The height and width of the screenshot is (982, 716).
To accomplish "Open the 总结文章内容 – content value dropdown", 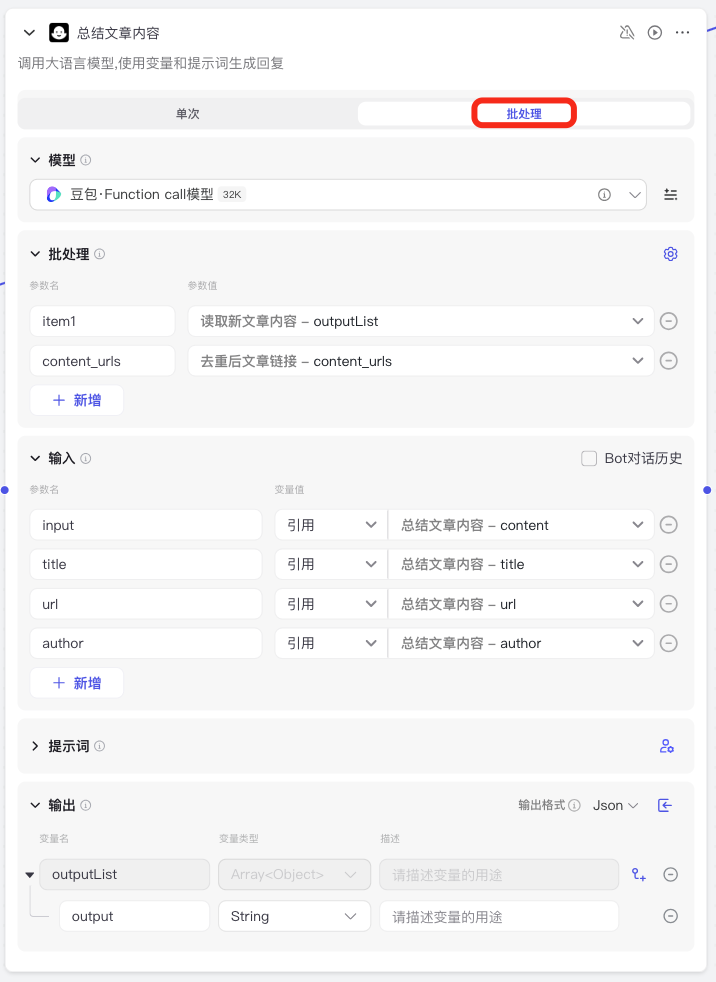I will point(521,525).
